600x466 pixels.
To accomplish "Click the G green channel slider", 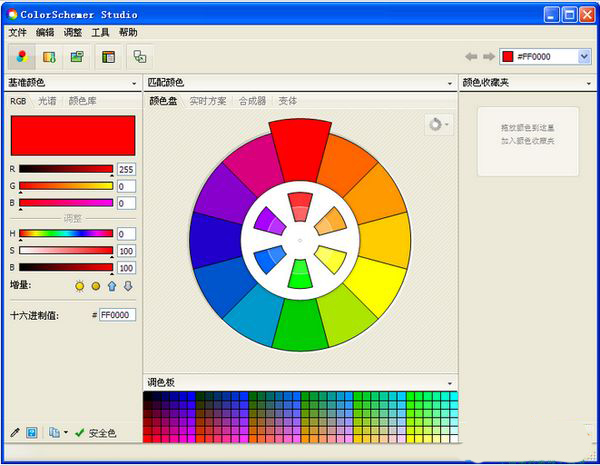I will coord(66,186).
